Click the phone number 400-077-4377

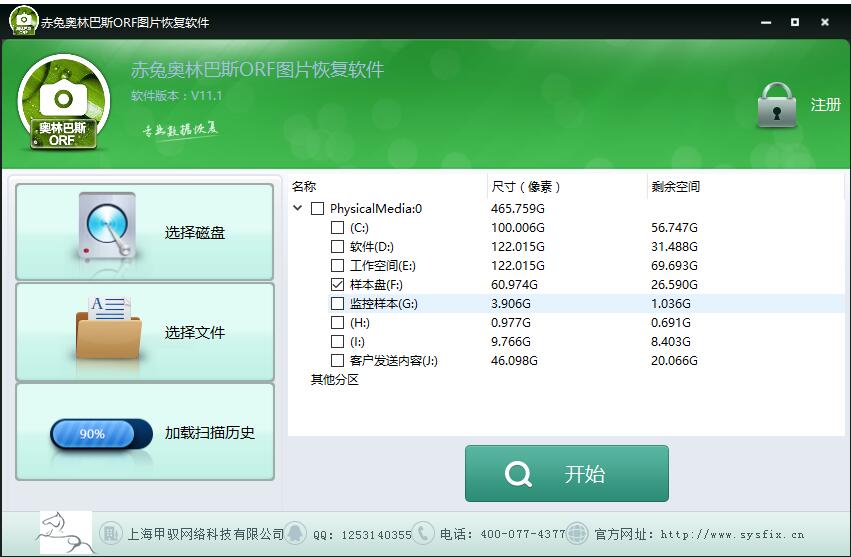click(x=523, y=534)
